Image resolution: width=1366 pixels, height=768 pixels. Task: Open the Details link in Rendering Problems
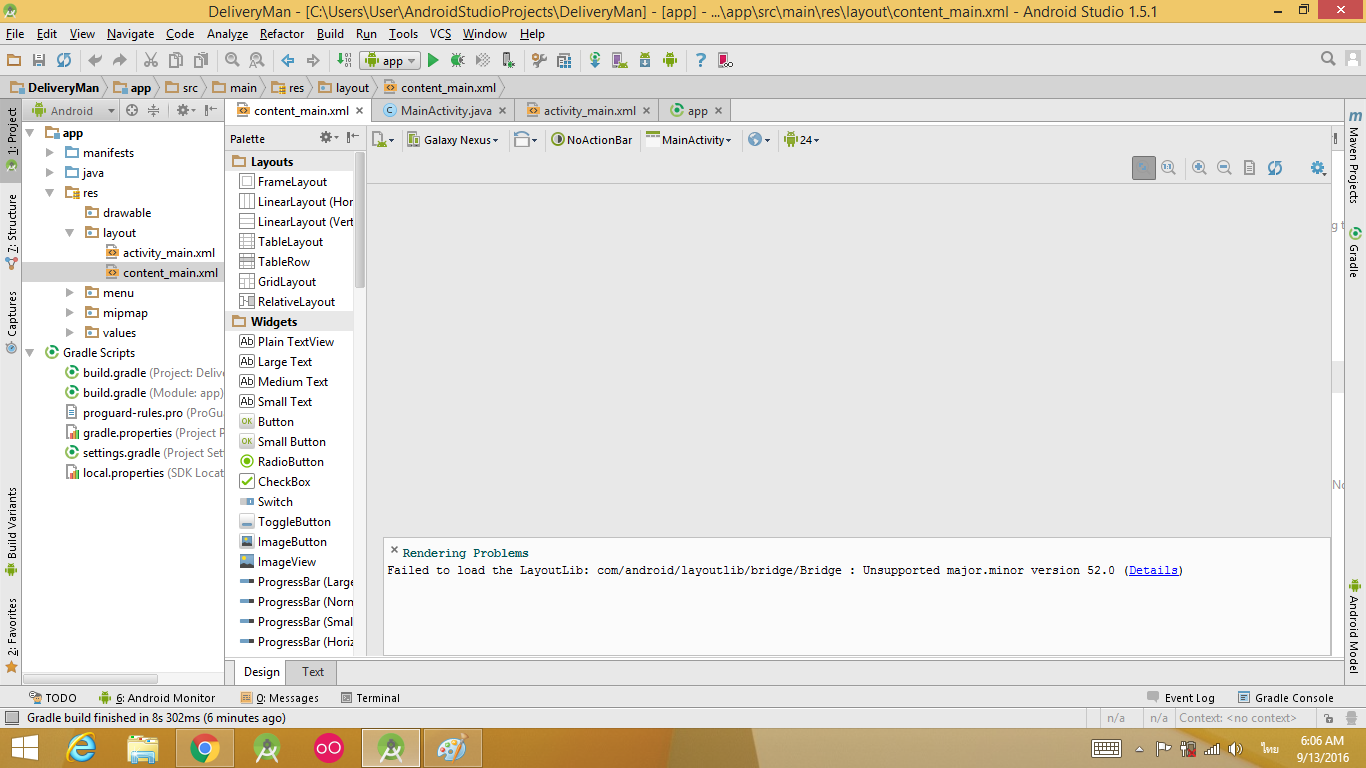coord(1153,570)
